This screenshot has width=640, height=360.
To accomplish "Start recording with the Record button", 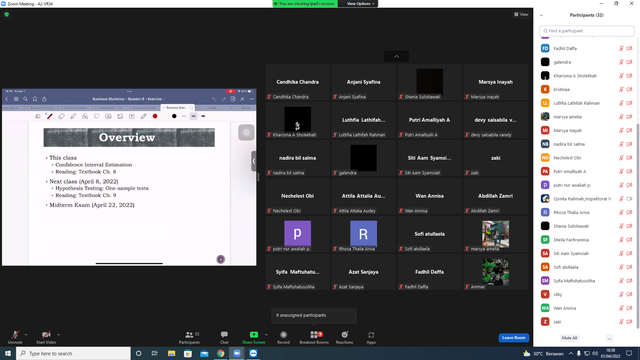I will pyautogui.click(x=283, y=337).
